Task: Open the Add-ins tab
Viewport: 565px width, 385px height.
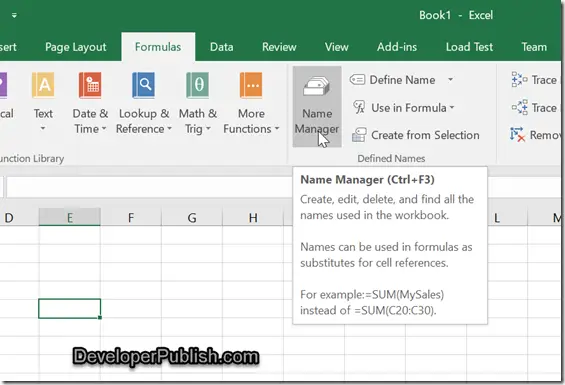Action: point(397,47)
